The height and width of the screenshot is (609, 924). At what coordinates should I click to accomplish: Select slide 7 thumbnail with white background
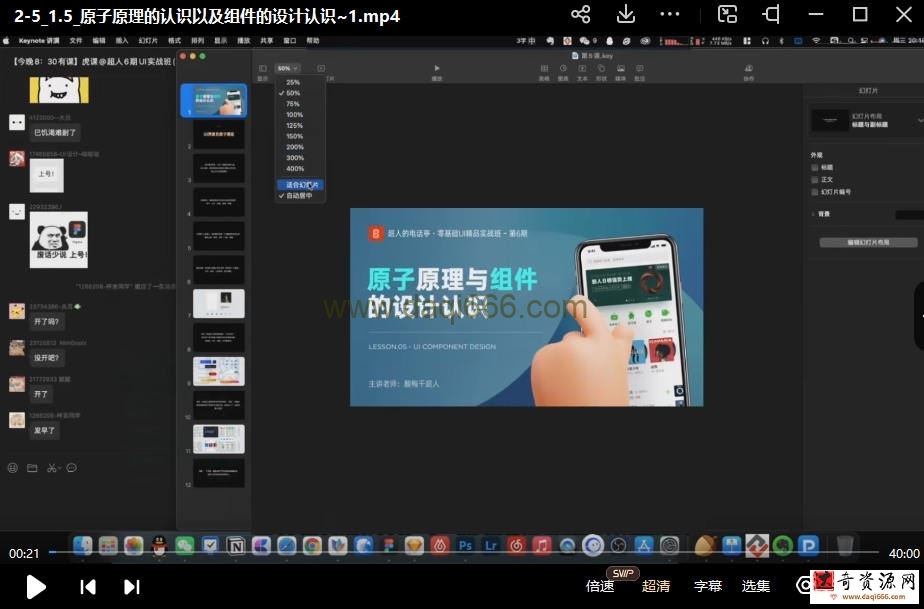[x=219, y=304]
